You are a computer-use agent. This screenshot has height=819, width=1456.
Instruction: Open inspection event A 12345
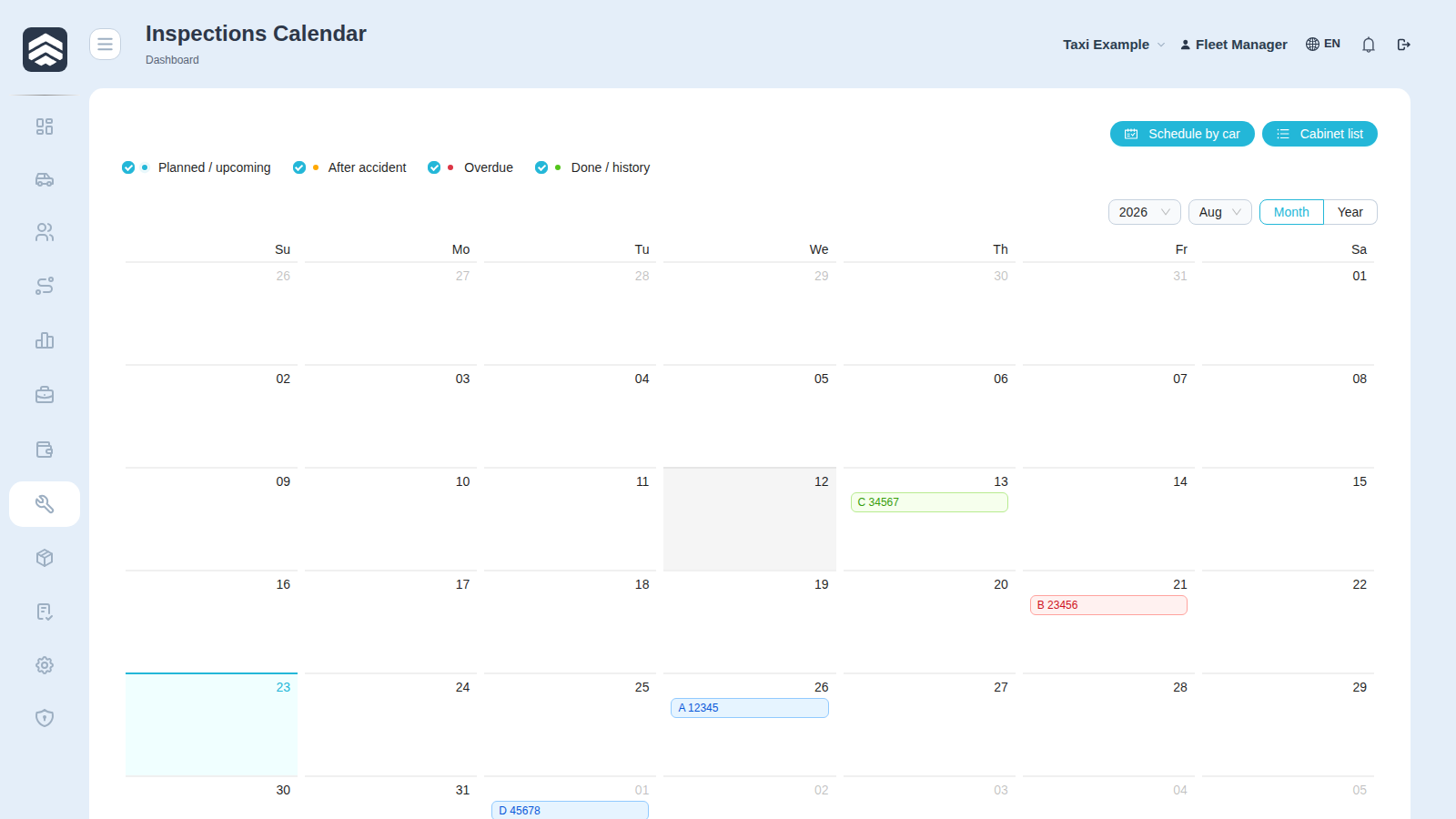[750, 708]
